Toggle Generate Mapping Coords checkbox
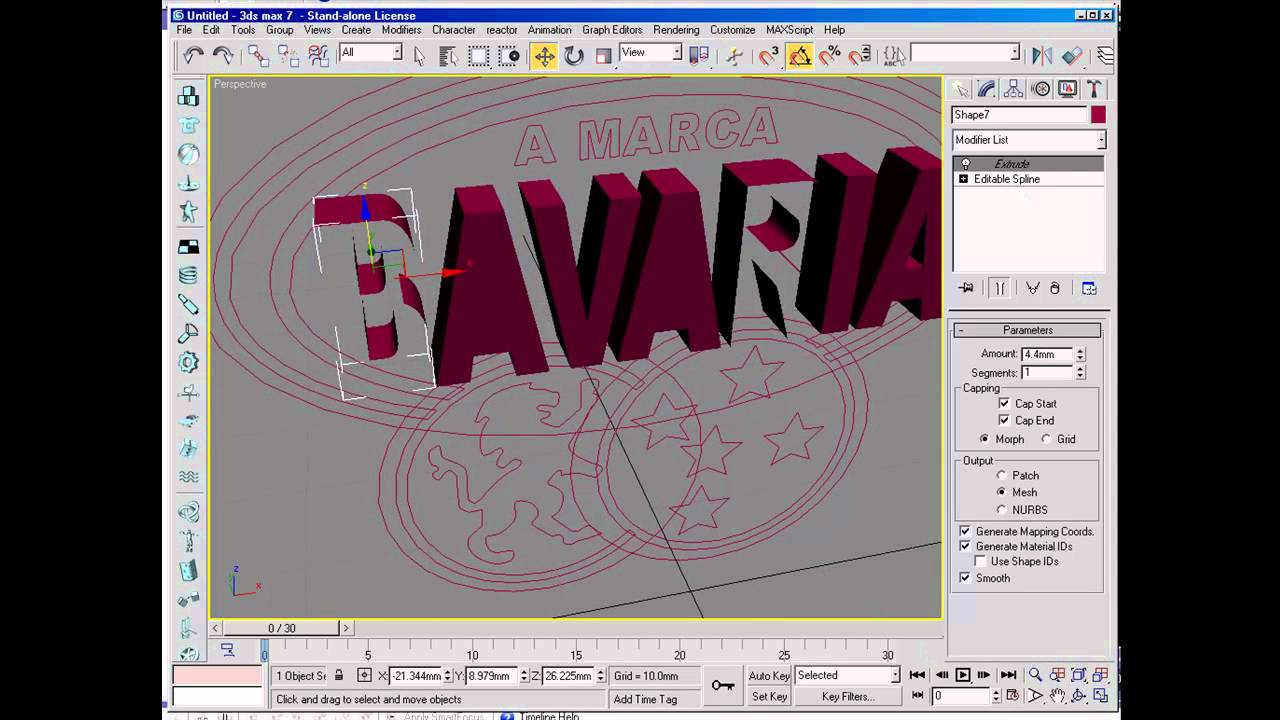This screenshot has height=720, width=1280. click(965, 532)
